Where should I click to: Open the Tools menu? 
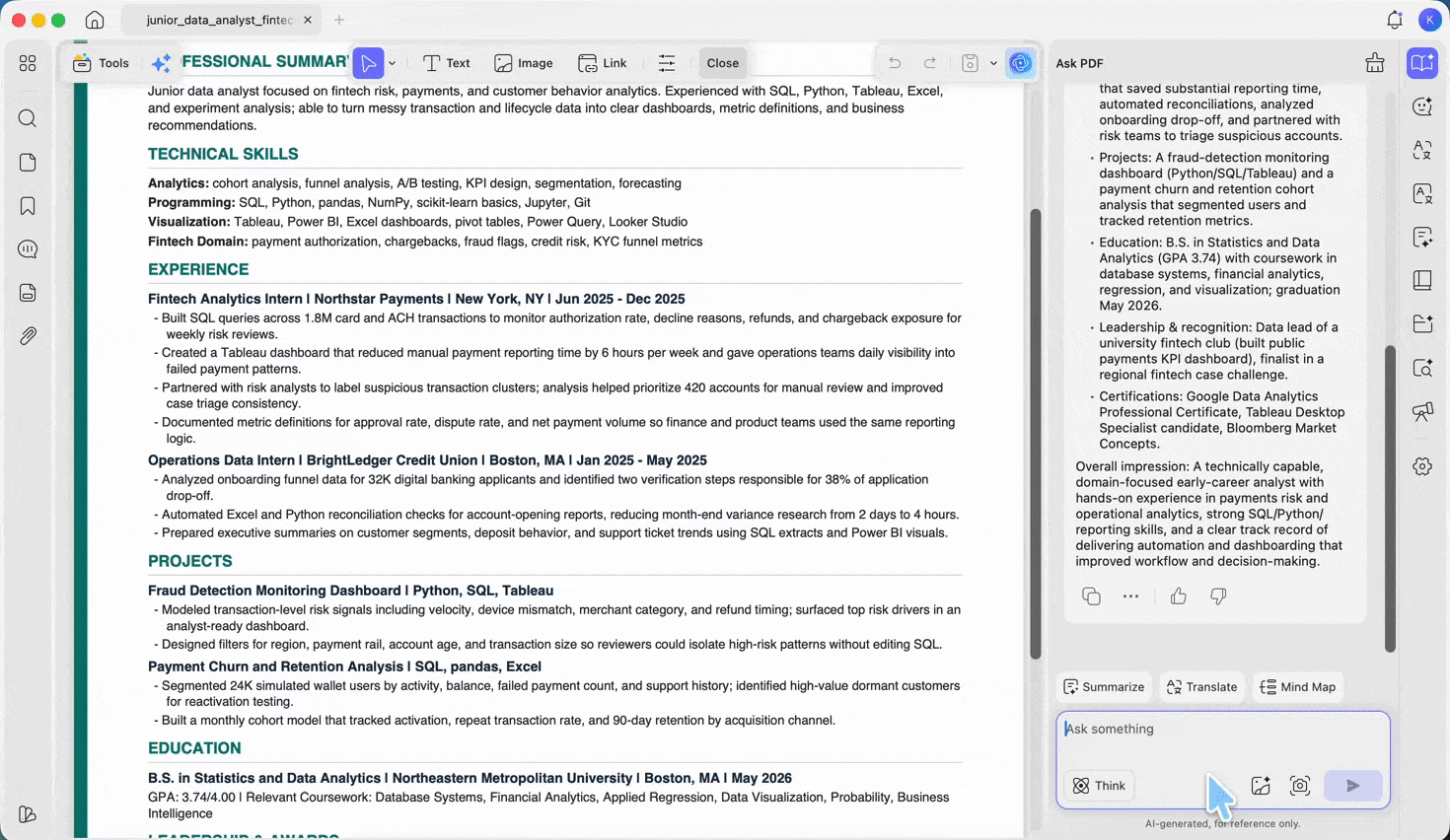[101, 63]
